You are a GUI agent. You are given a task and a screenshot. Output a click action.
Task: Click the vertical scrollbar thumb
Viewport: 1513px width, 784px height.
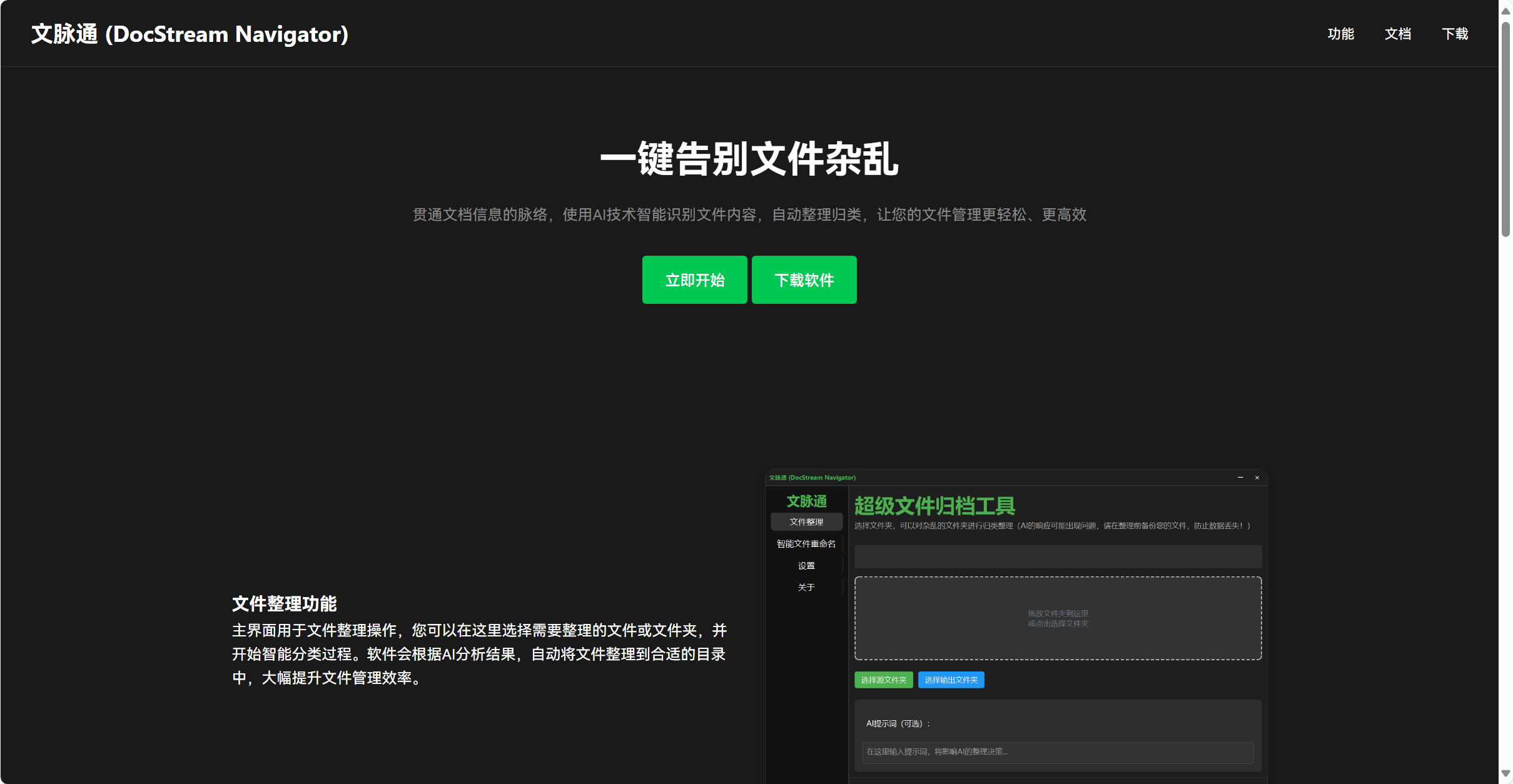[x=1505, y=128]
